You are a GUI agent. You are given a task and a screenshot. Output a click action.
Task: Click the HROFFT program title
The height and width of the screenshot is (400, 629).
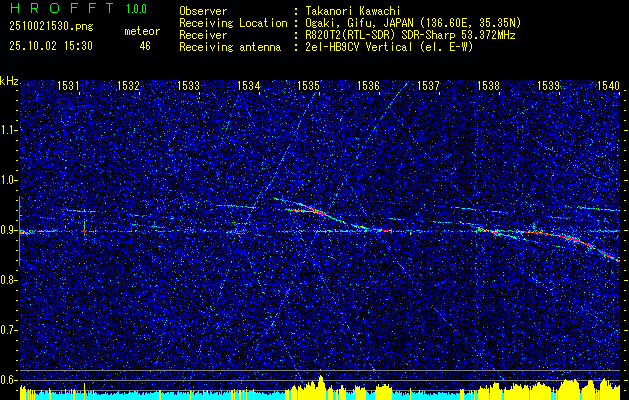tap(62, 8)
